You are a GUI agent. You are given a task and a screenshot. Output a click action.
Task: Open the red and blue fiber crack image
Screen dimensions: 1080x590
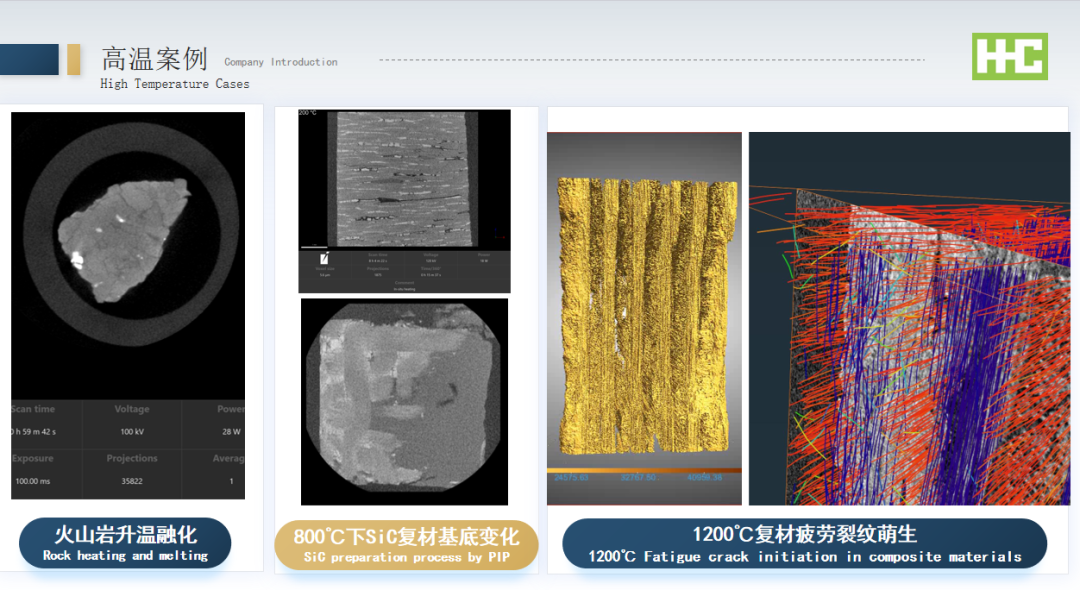(x=909, y=318)
